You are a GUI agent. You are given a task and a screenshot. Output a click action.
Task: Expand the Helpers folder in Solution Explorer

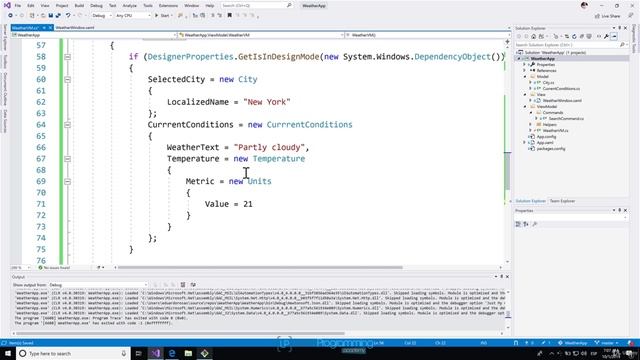(x=531, y=124)
